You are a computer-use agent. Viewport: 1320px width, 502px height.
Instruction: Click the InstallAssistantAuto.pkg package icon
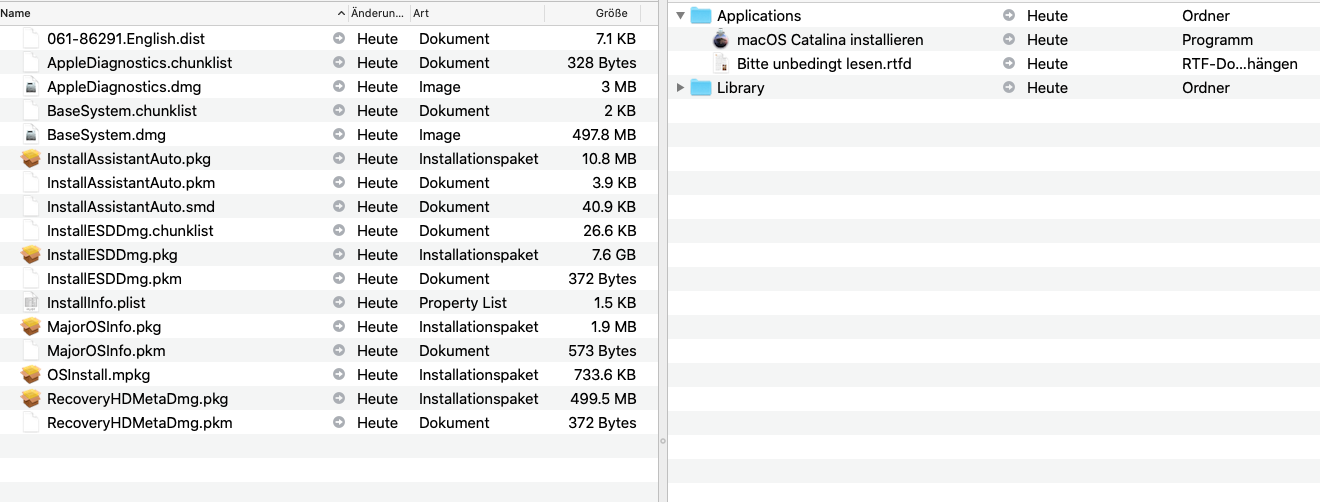(31, 159)
